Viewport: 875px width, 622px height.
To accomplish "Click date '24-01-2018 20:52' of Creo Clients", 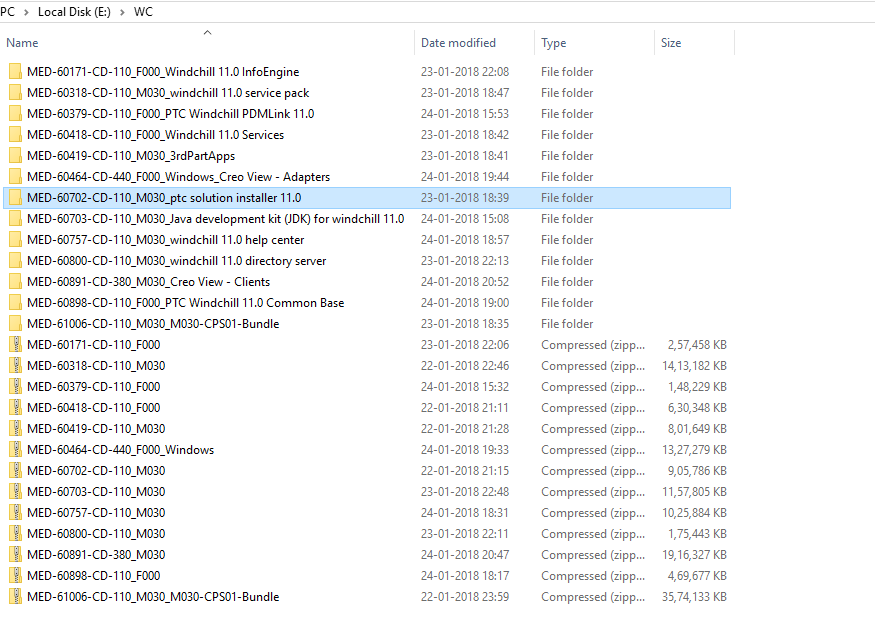I will 465,282.
